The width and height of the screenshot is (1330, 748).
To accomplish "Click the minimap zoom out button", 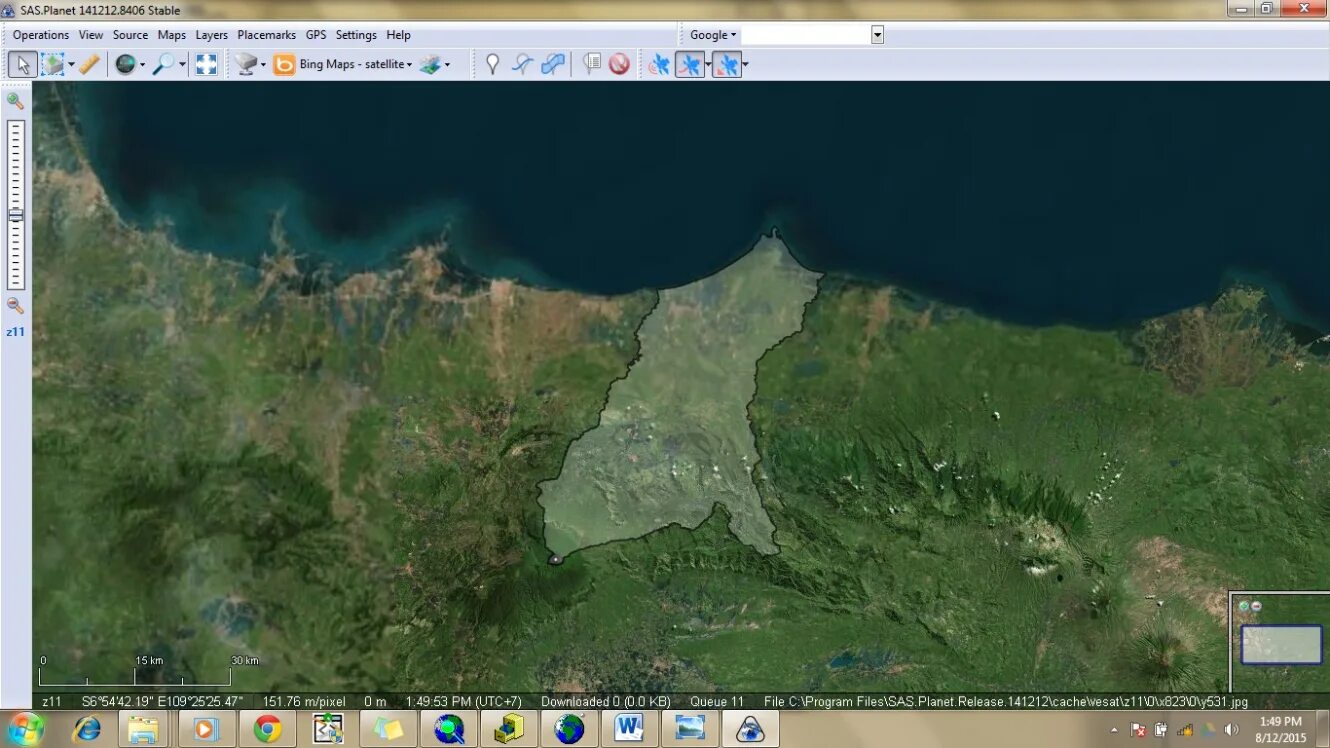I will pyautogui.click(x=1256, y=606).
